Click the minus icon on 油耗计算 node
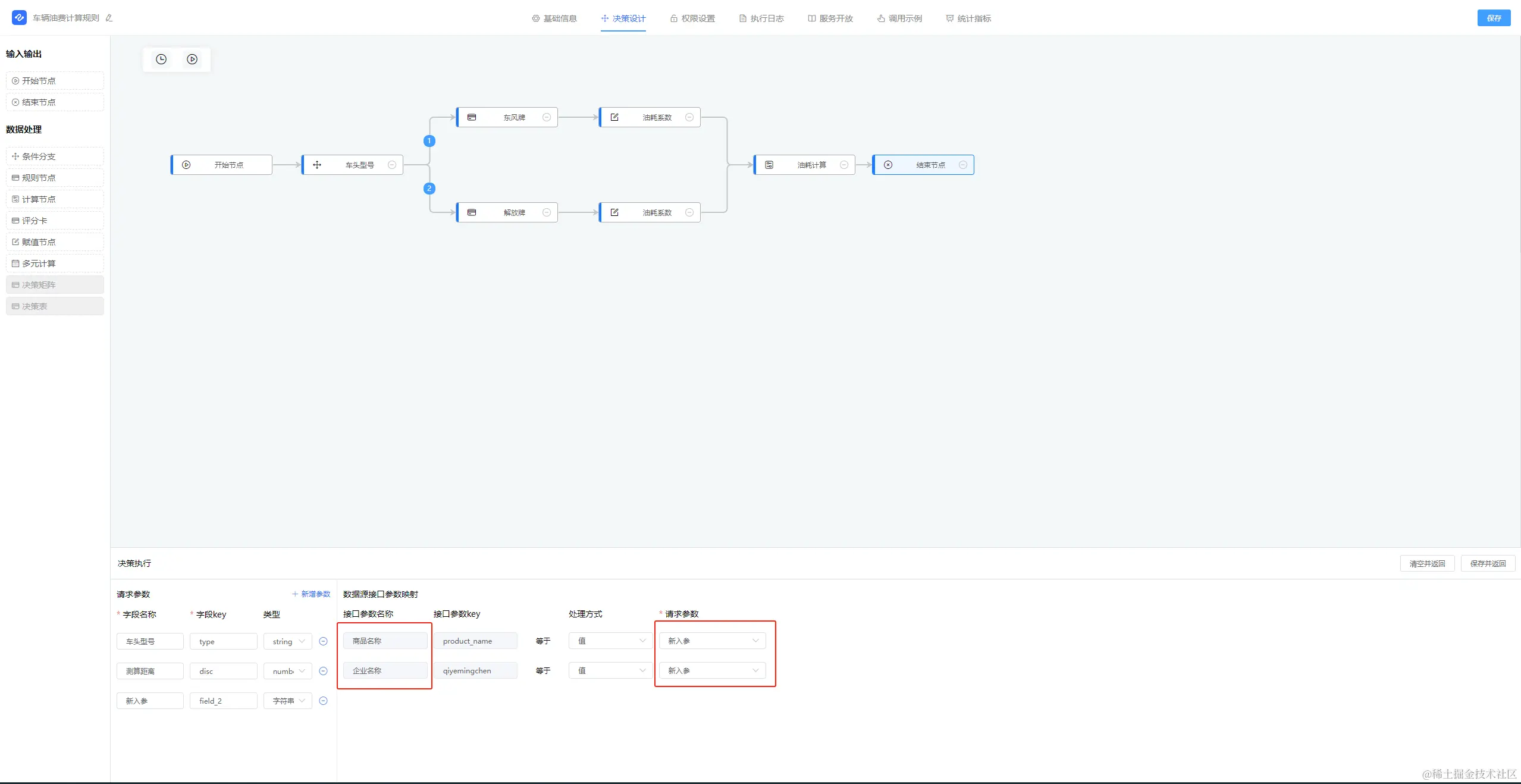Screen dimensions: 1521x784 point(844,165)
